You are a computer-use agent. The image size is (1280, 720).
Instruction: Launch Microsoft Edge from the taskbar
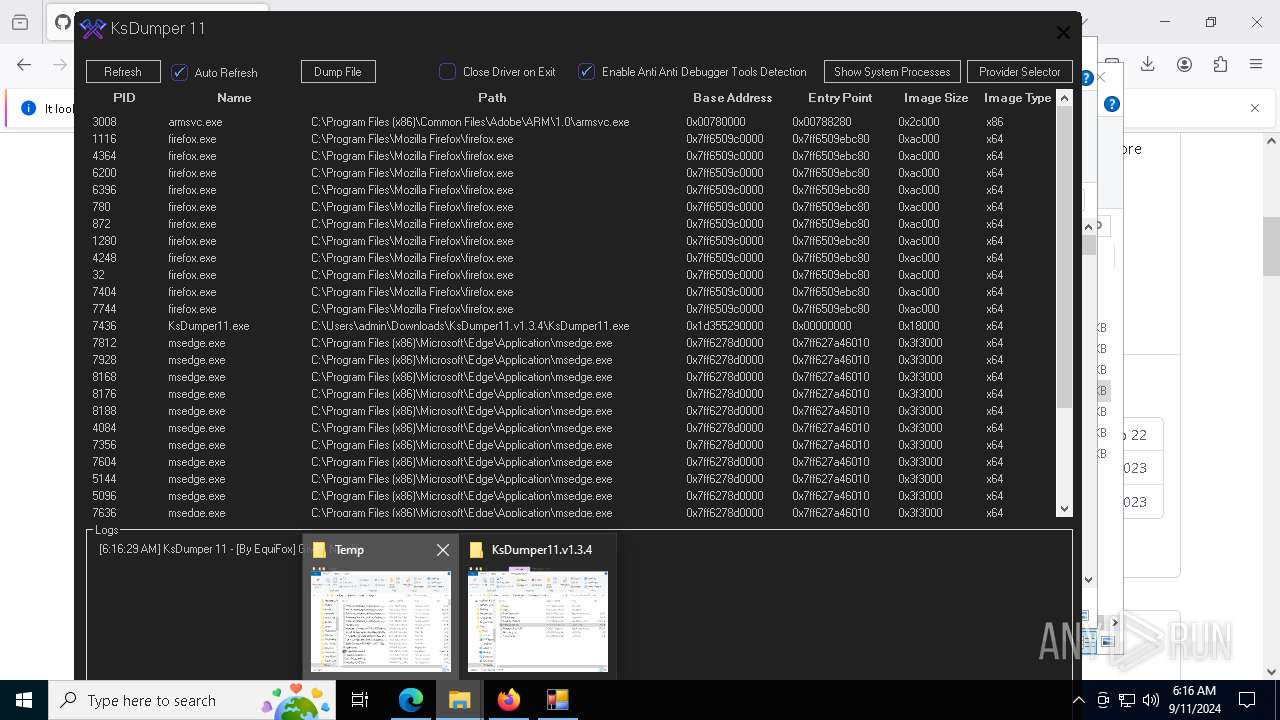(410, 700)
